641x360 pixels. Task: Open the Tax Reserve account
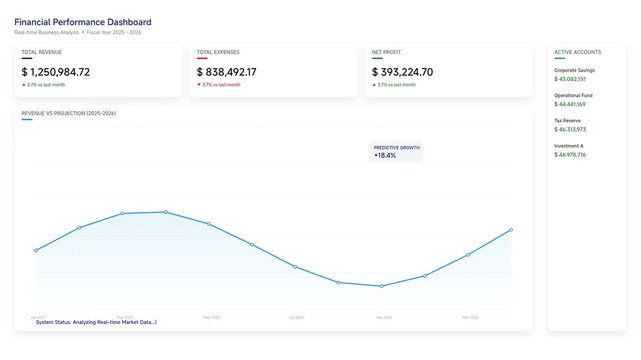567,121
